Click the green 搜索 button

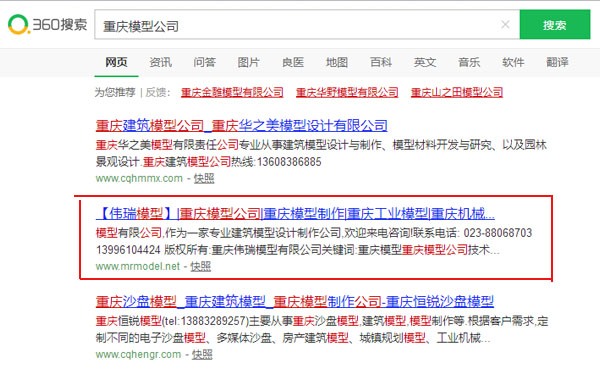tap(554, 25)
